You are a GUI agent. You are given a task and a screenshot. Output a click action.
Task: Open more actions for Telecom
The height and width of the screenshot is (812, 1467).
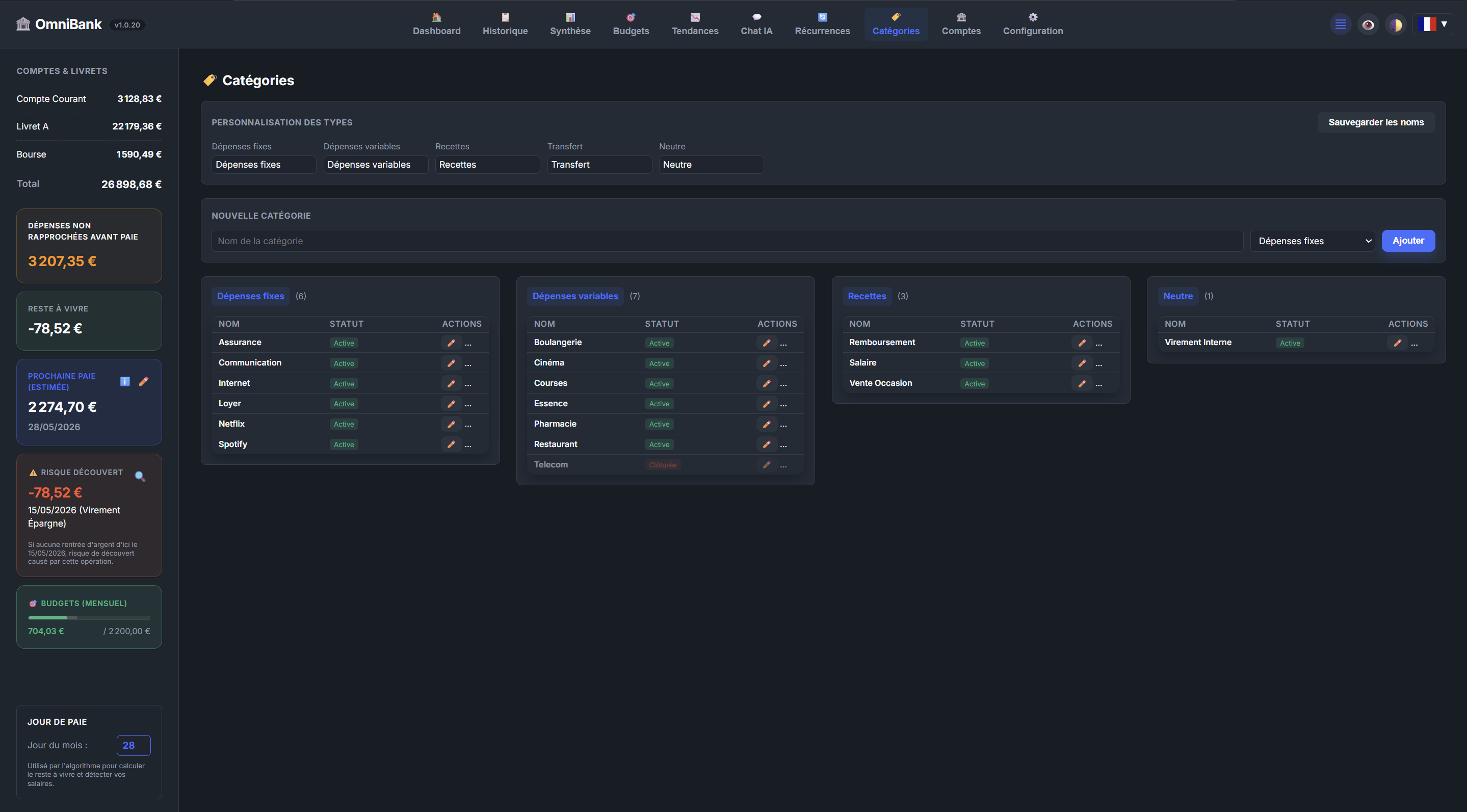[x=783, y=465]
